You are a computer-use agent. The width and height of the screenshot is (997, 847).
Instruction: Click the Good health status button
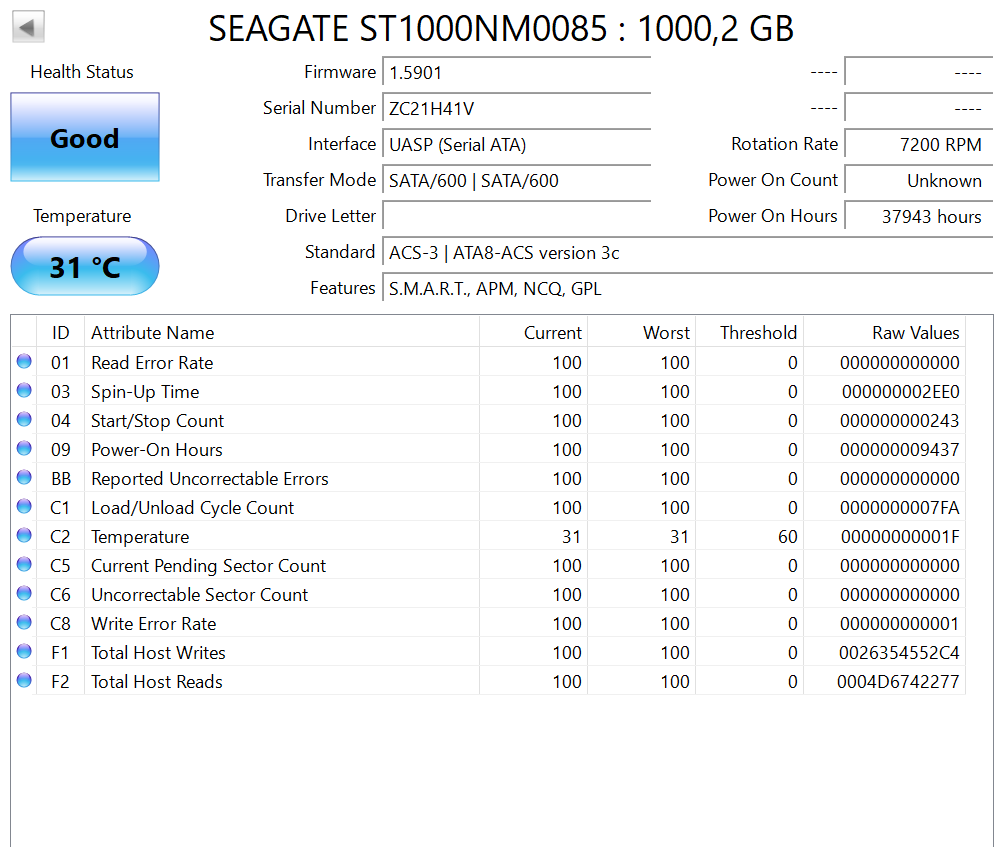pyautogui.click(x=85, y=137)
